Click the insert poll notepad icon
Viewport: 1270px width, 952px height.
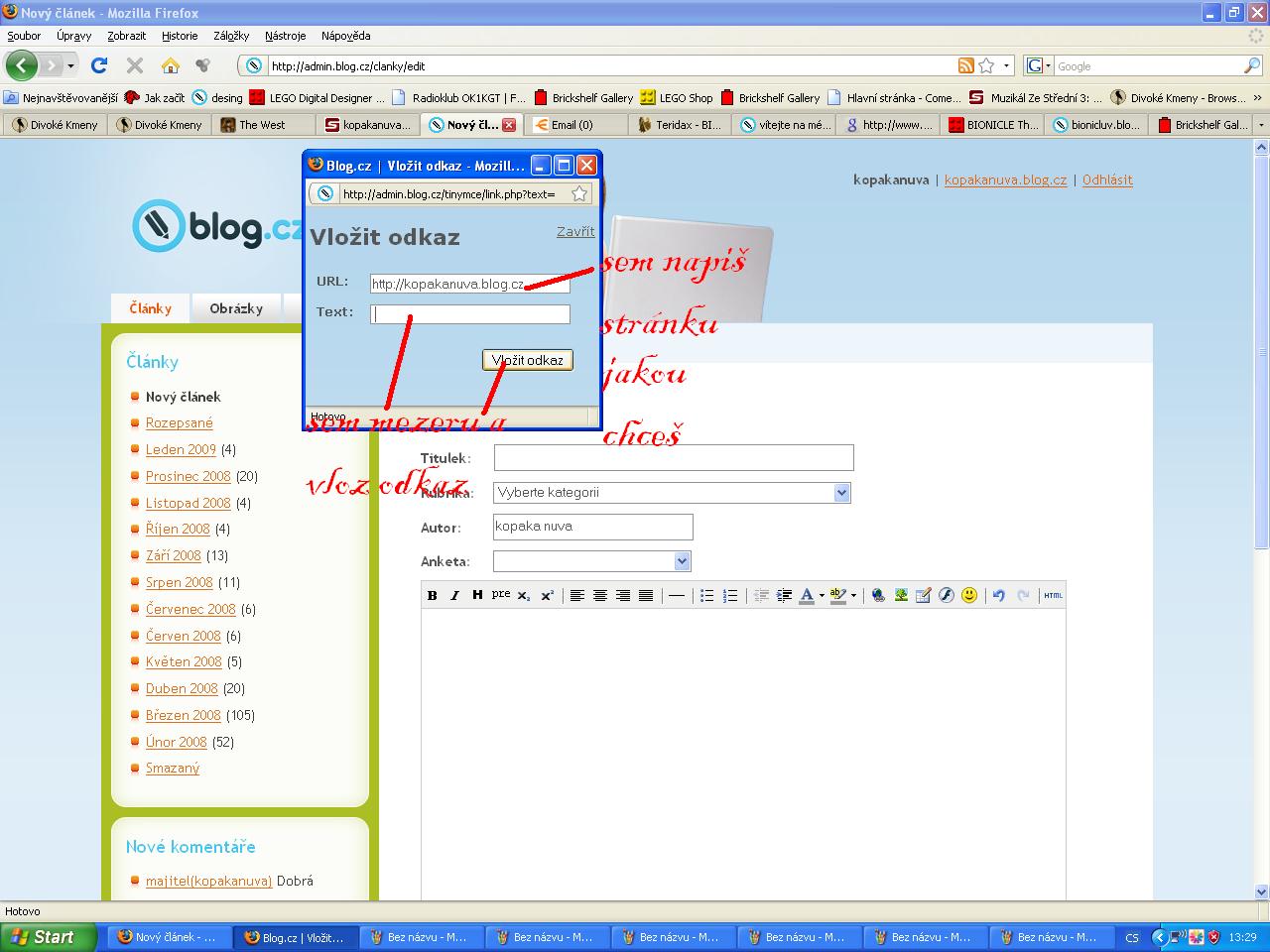click(924, 595)
